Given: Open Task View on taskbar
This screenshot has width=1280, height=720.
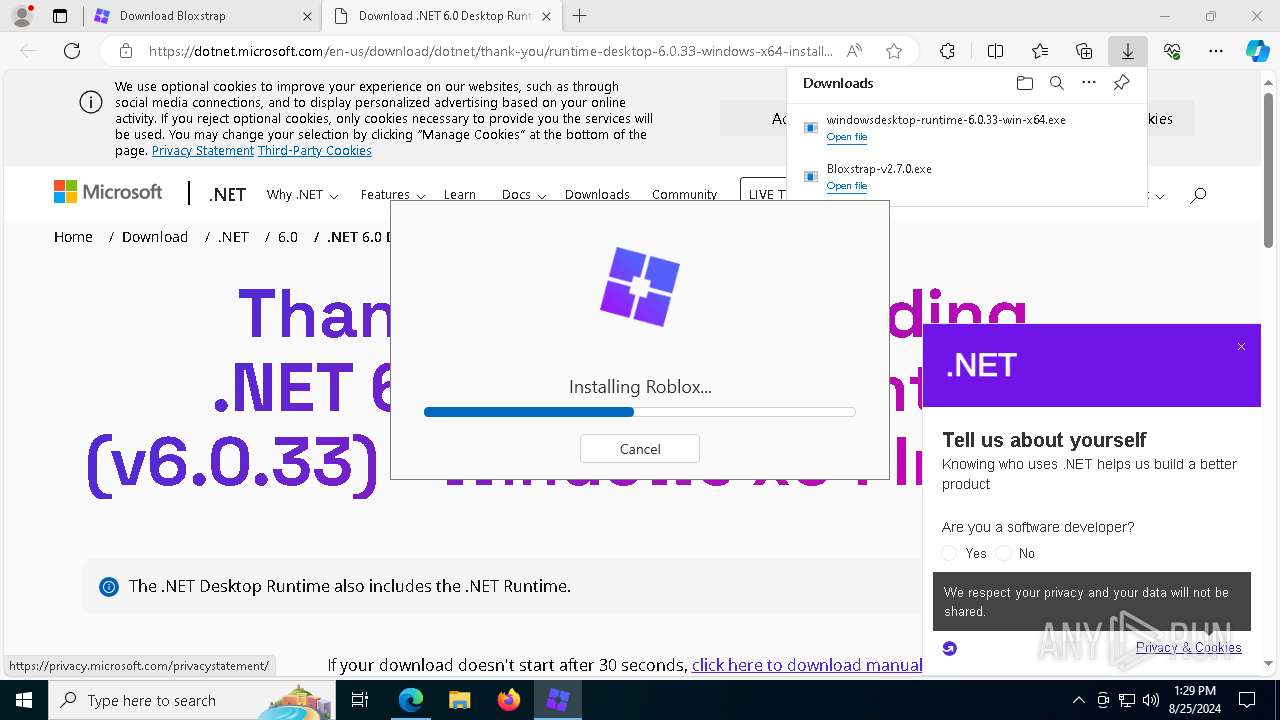Looking at the screenshot, I should click(360, 700).
